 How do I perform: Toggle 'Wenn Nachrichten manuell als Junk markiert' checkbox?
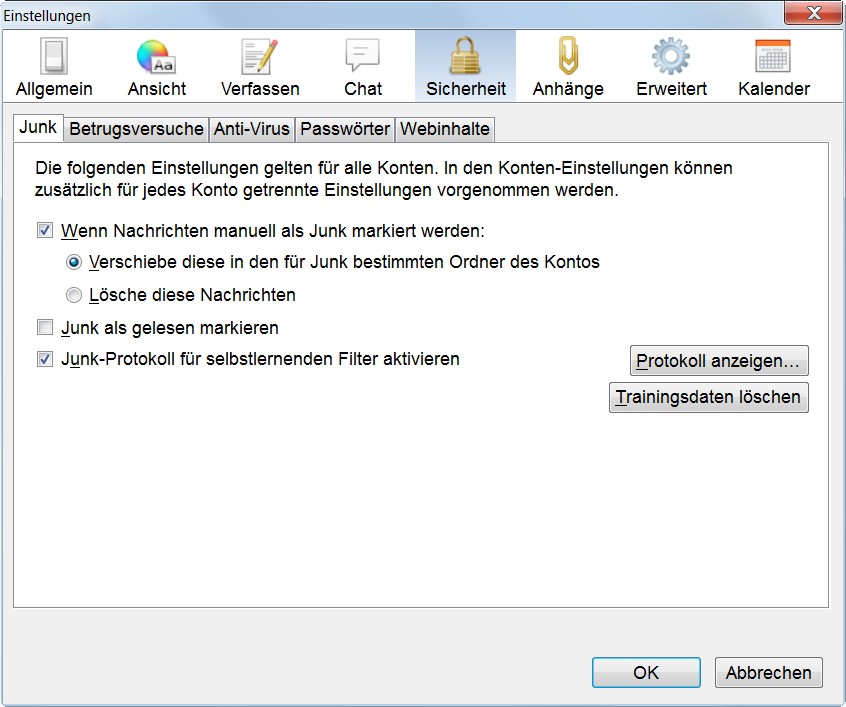click(x=45, y=231)
